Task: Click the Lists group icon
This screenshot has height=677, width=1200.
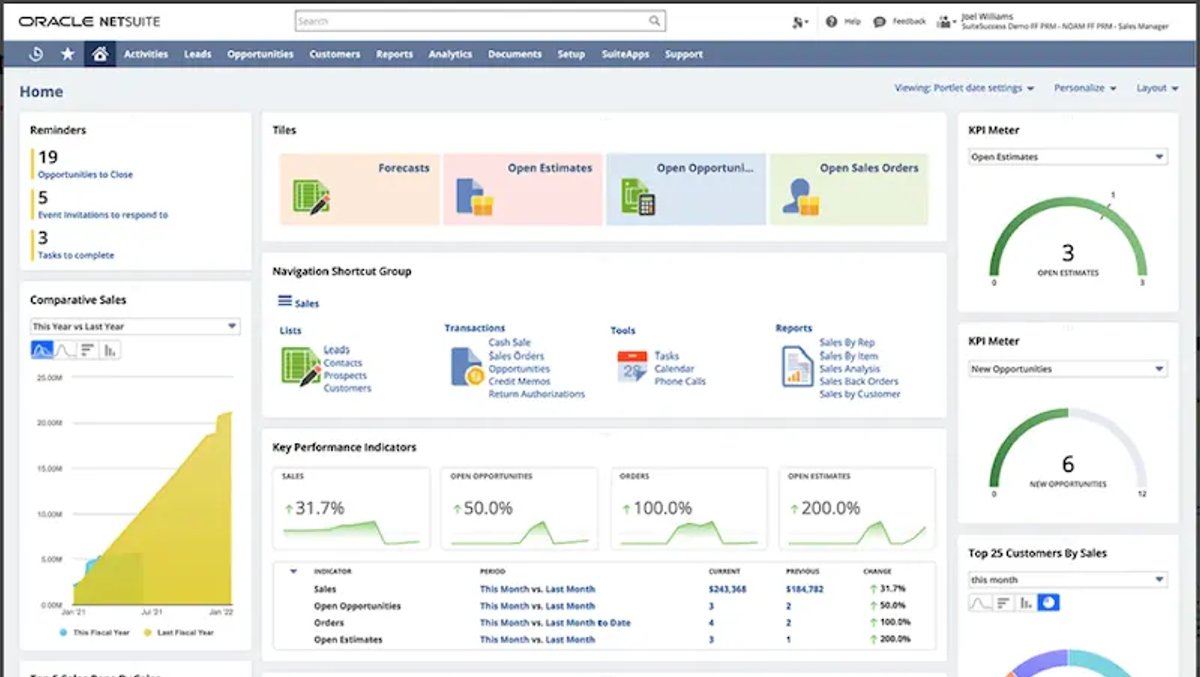Action: coord(301,367)
